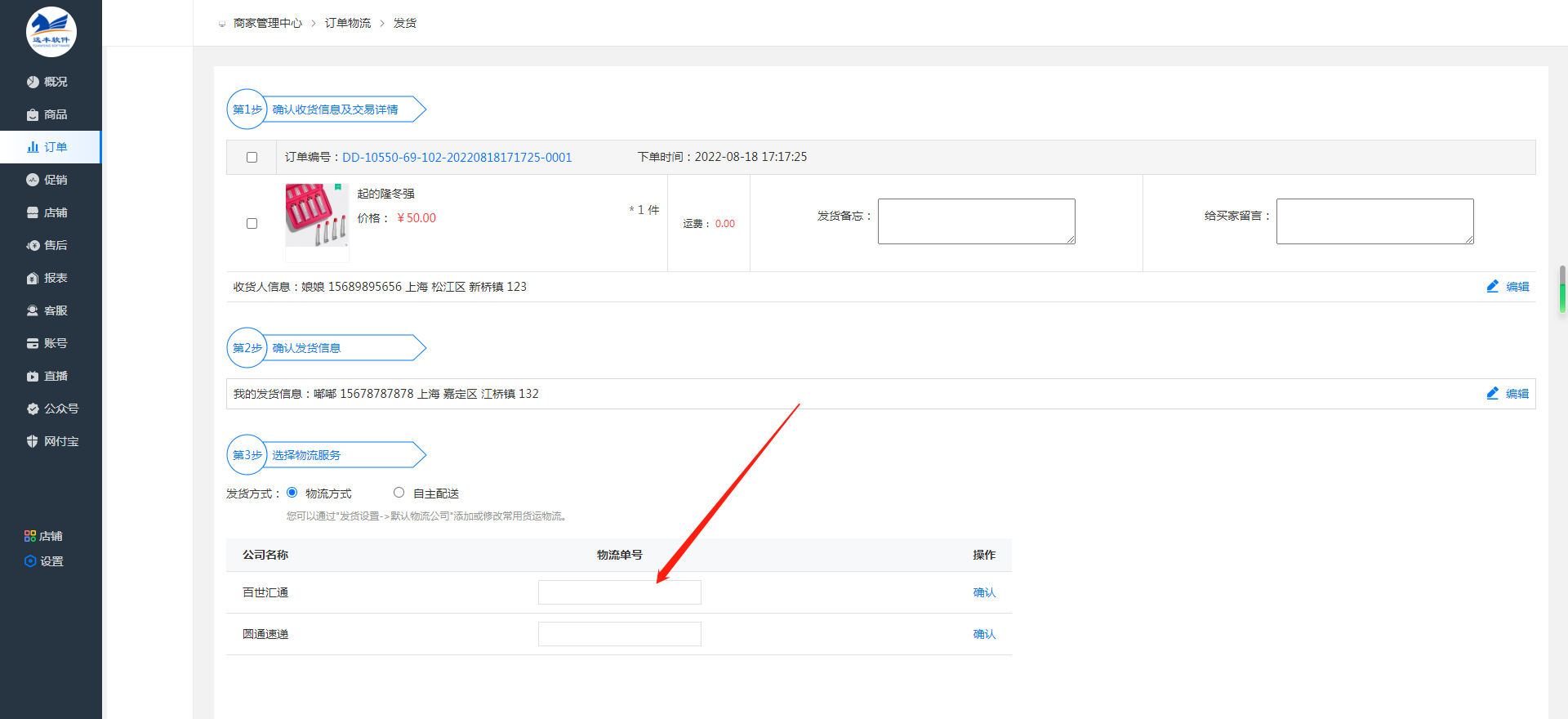
Task: Open 设置 settings gear icon
Action: click(30, 561)
